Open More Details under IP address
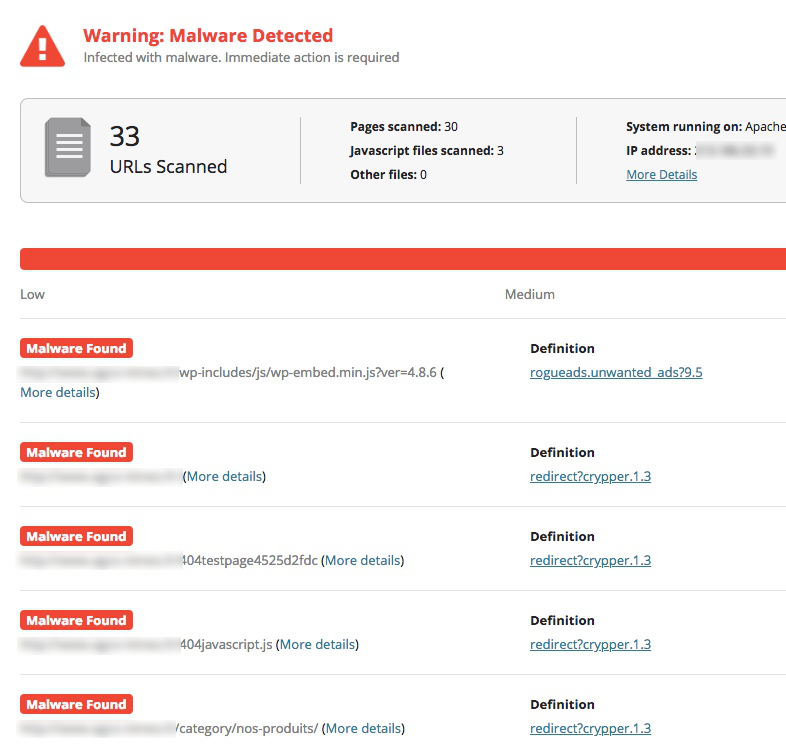 click(661, 175)
